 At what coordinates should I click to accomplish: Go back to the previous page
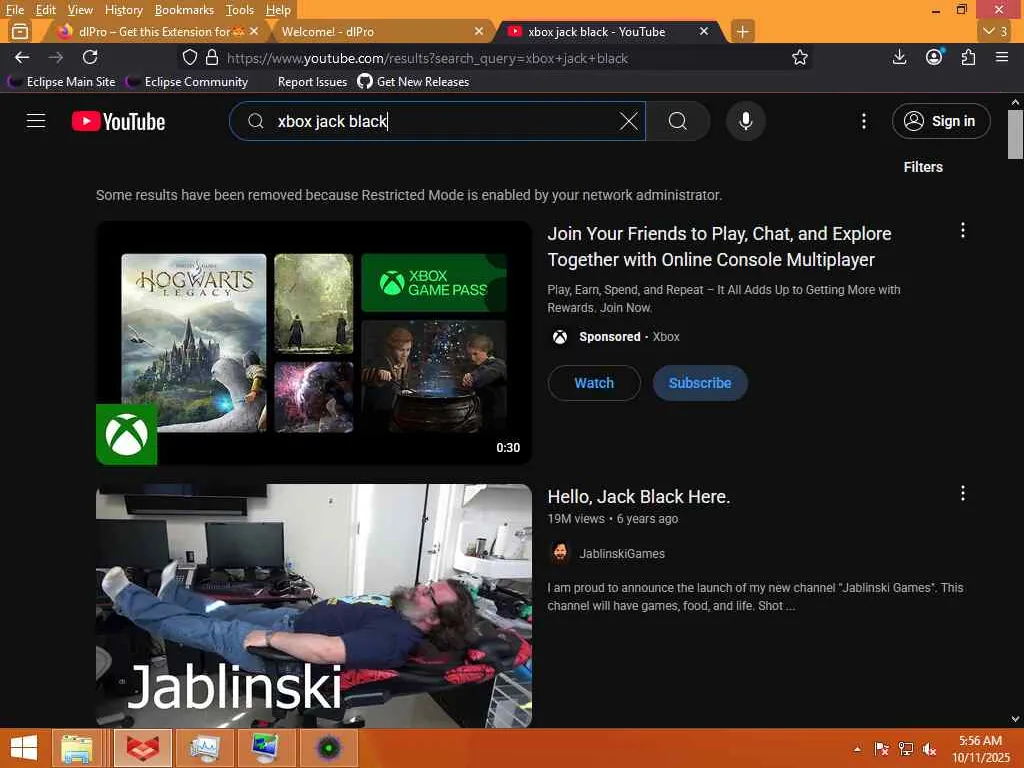click(22, 57)
